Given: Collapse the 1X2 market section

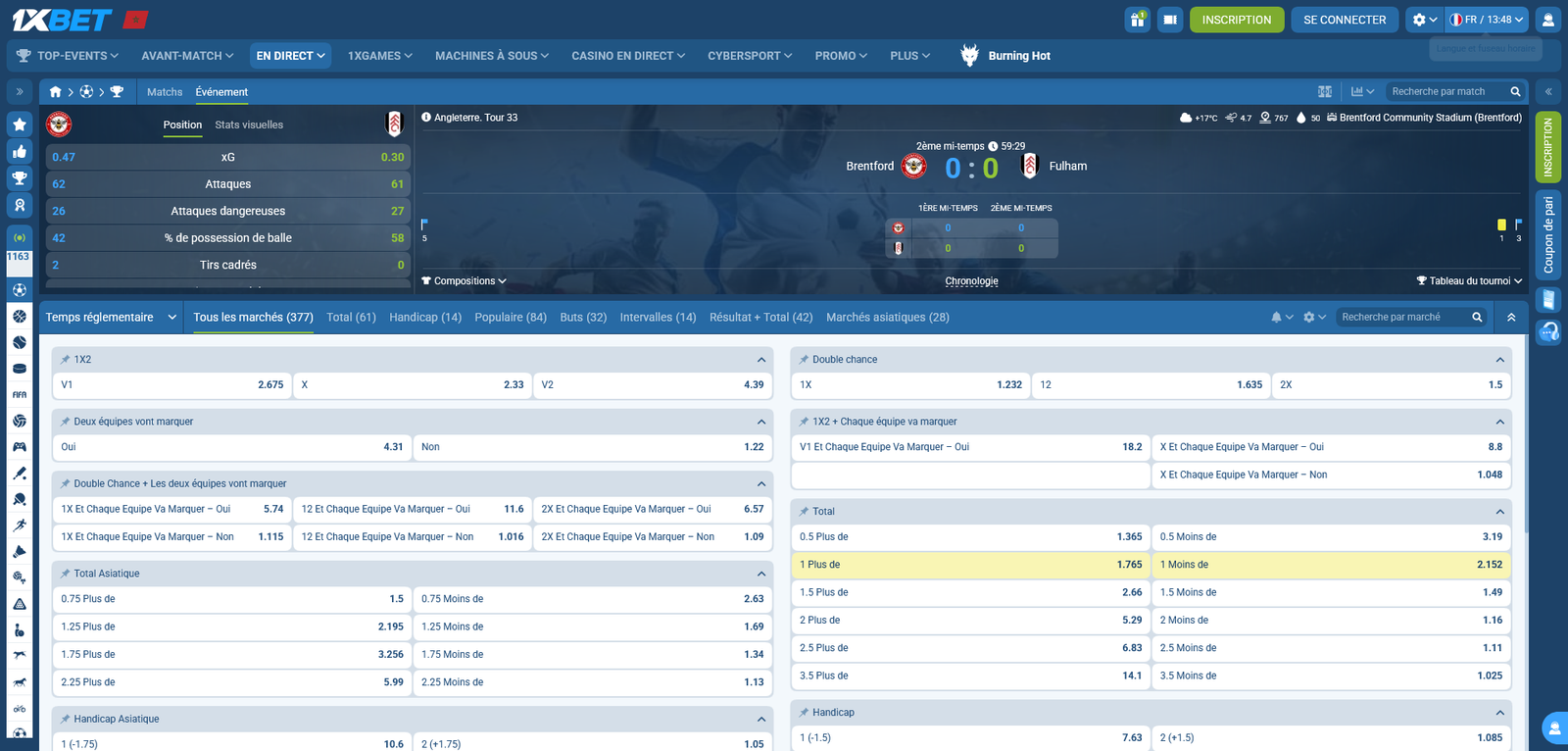Looking at the screenshot, I should pyautogui.click(x=761, y=360).
